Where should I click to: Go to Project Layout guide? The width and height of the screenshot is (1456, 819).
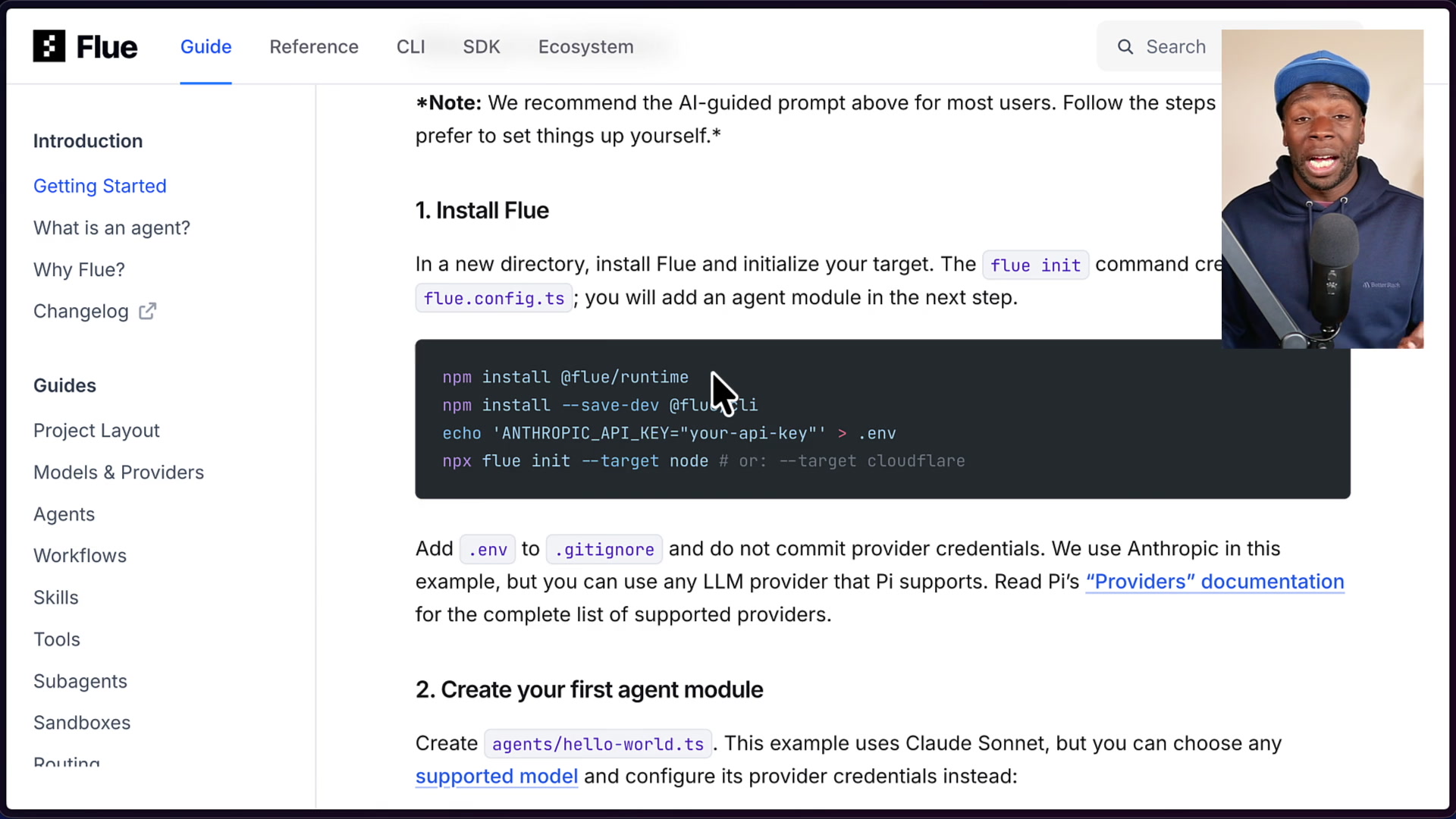coord(96,431)
